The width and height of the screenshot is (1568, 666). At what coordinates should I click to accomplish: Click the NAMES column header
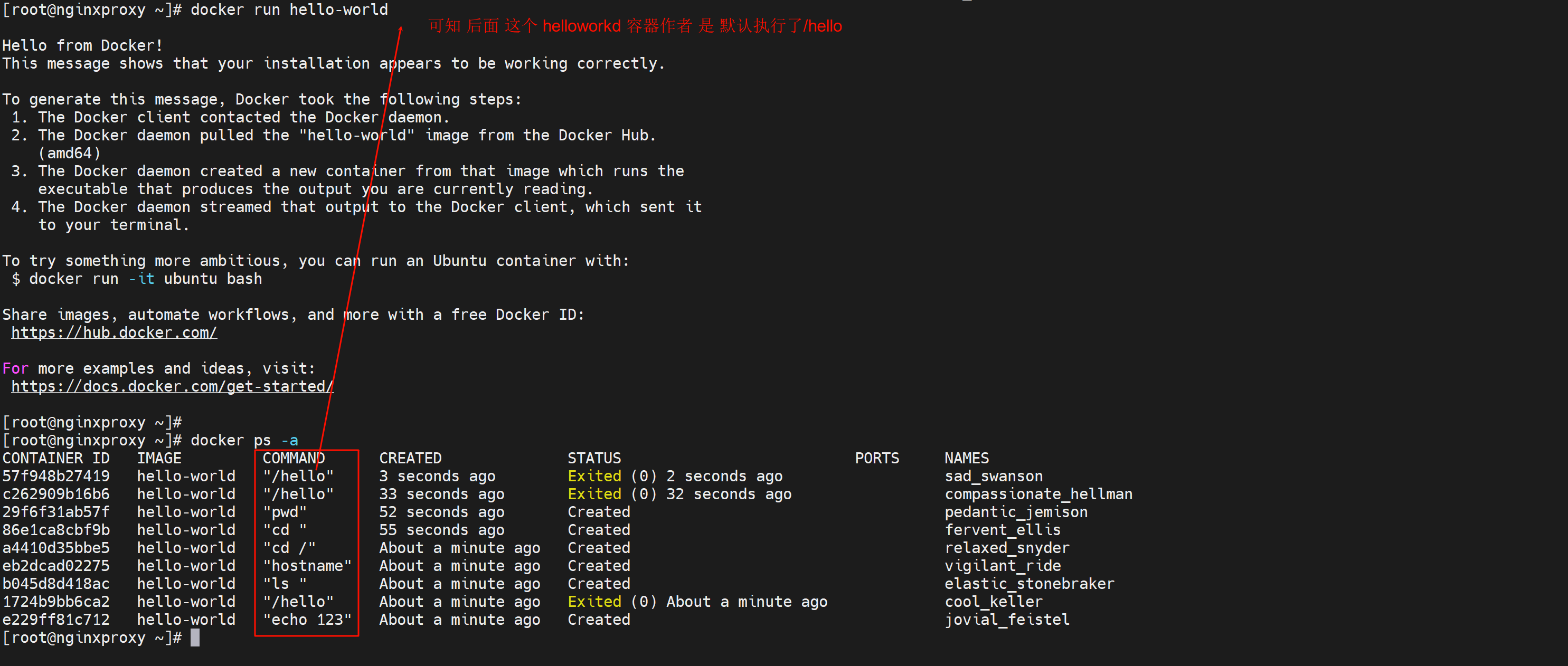click(x=967, y=458)
